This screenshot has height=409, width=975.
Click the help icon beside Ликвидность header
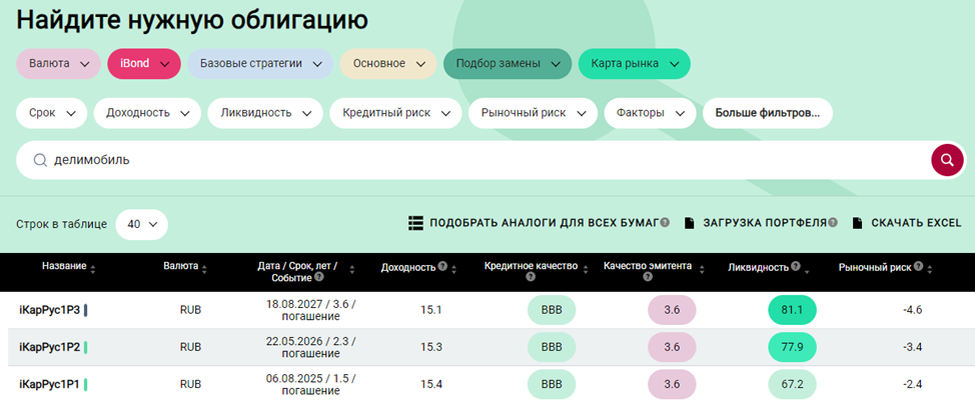coord(797,267)
